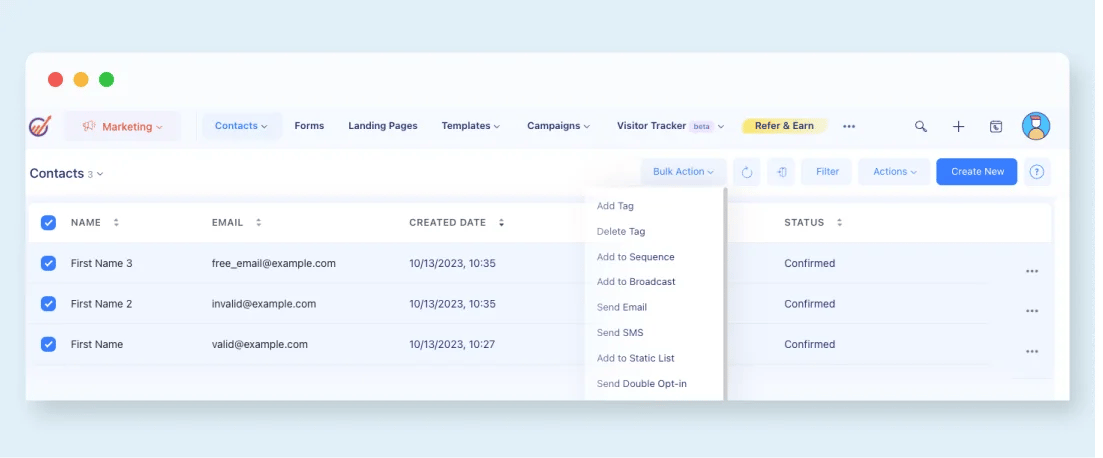Open the more options ellipsis in navigation

click(849, 127)
